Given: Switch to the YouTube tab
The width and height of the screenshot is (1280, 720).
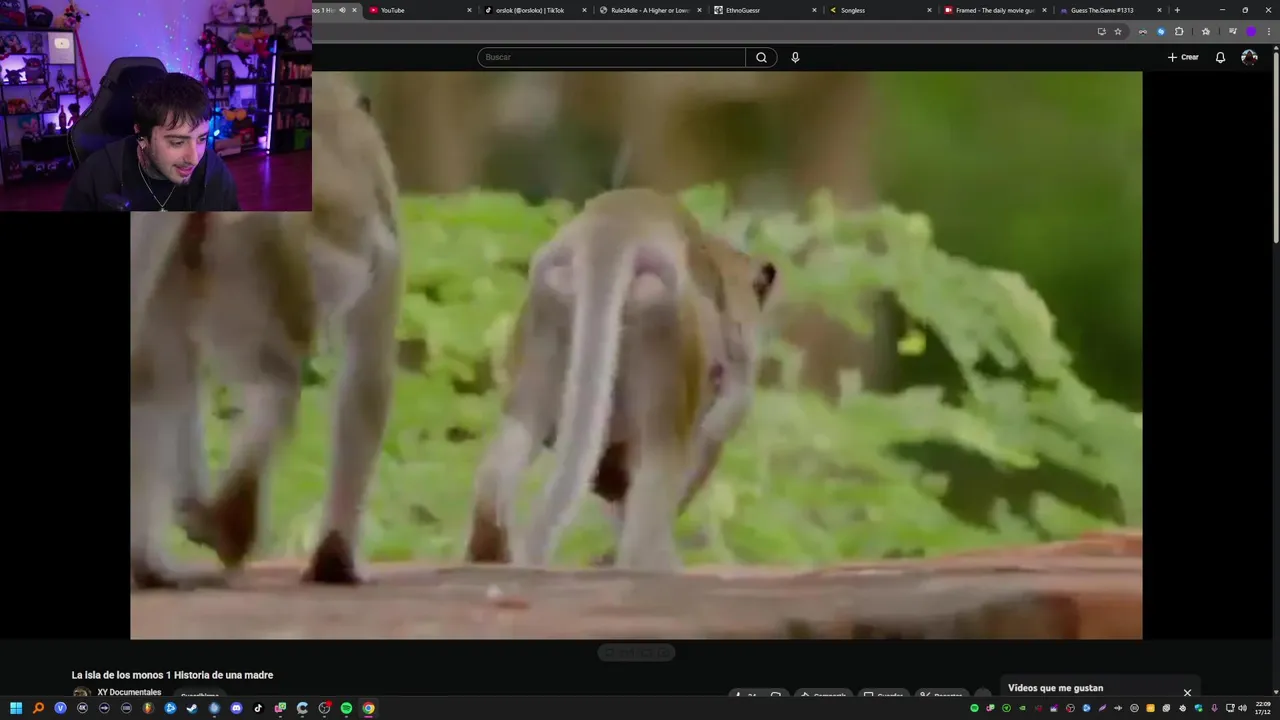Looking at the screenshot, I should point(418,10).
